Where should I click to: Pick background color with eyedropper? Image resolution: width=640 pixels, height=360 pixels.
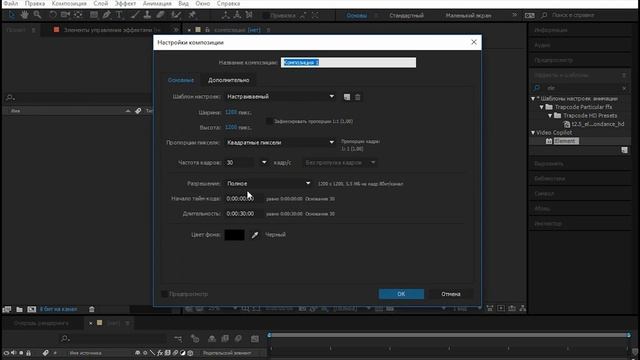pos(255,235)
